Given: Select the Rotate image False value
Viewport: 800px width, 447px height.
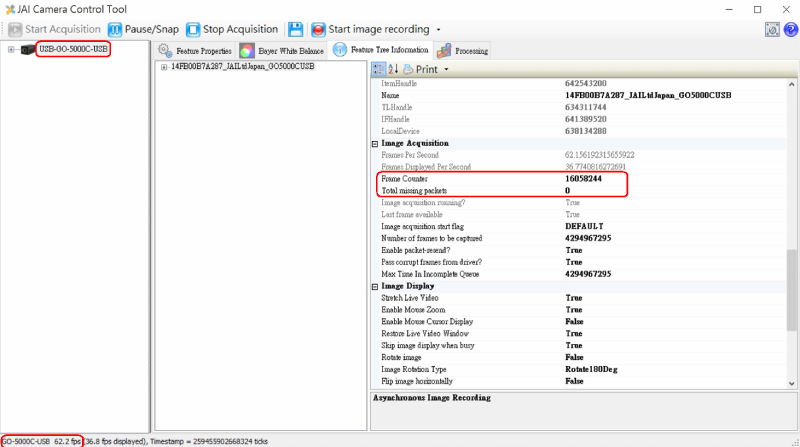Looking at the screenshot, I should pyautogui.click(x=574, y=357).
